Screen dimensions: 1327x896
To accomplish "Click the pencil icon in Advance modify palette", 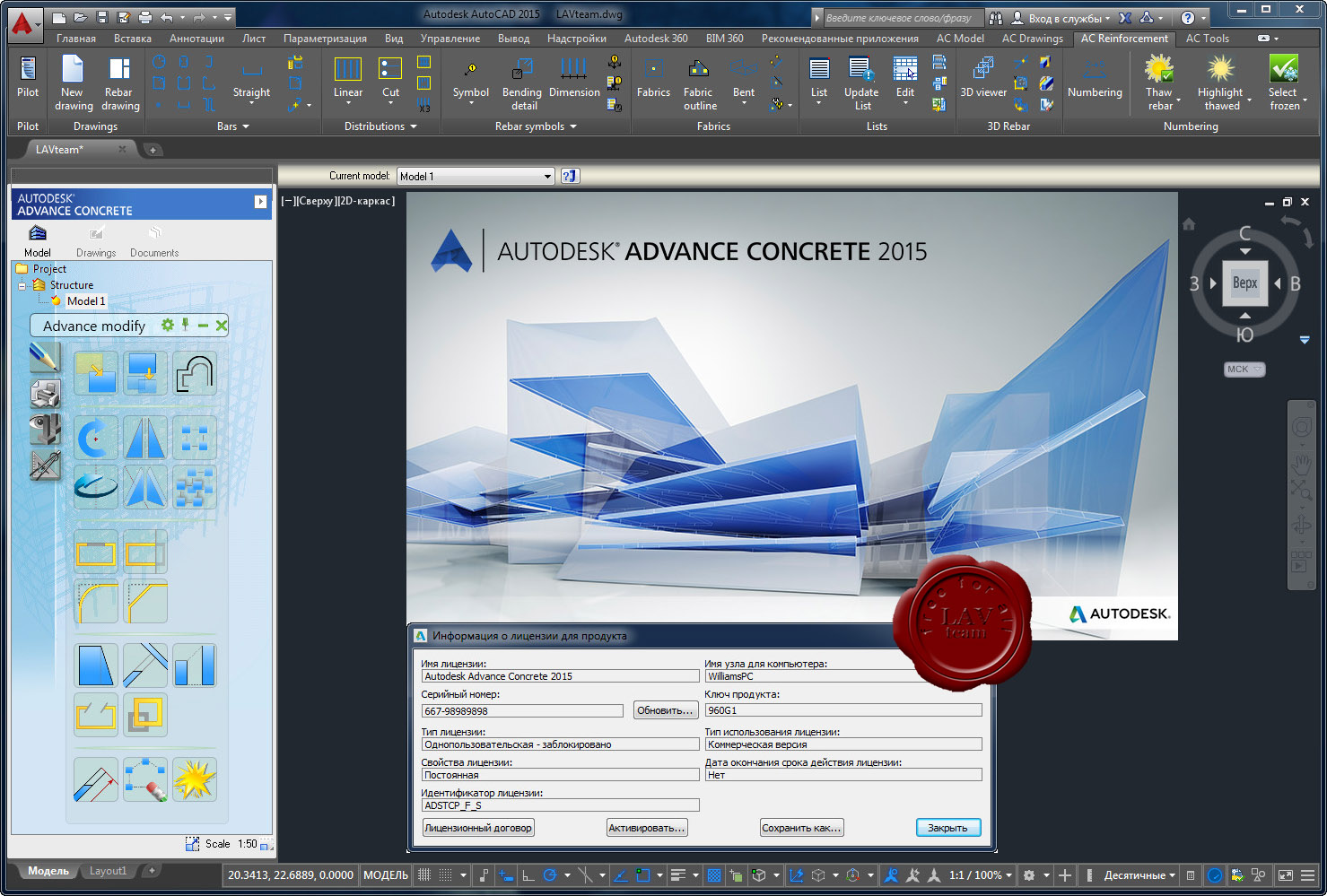I will tap(45, 358).
